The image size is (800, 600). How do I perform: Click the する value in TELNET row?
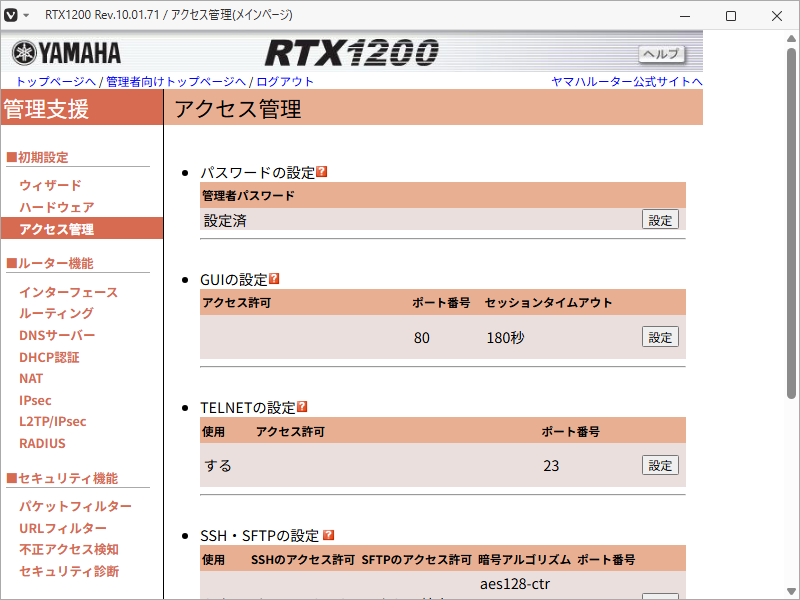tap(218, 466)
